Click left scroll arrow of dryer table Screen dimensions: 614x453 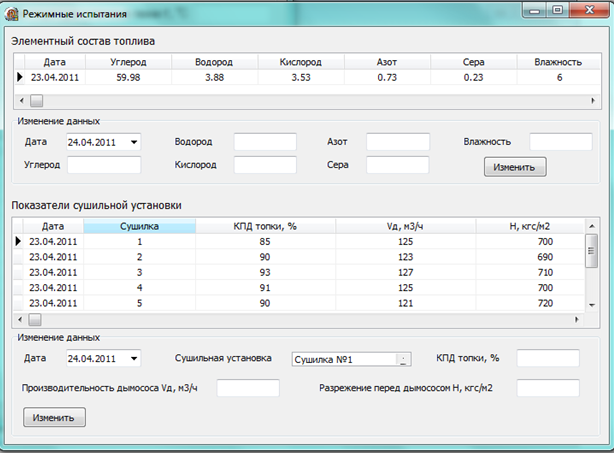(x=20, y=319)
